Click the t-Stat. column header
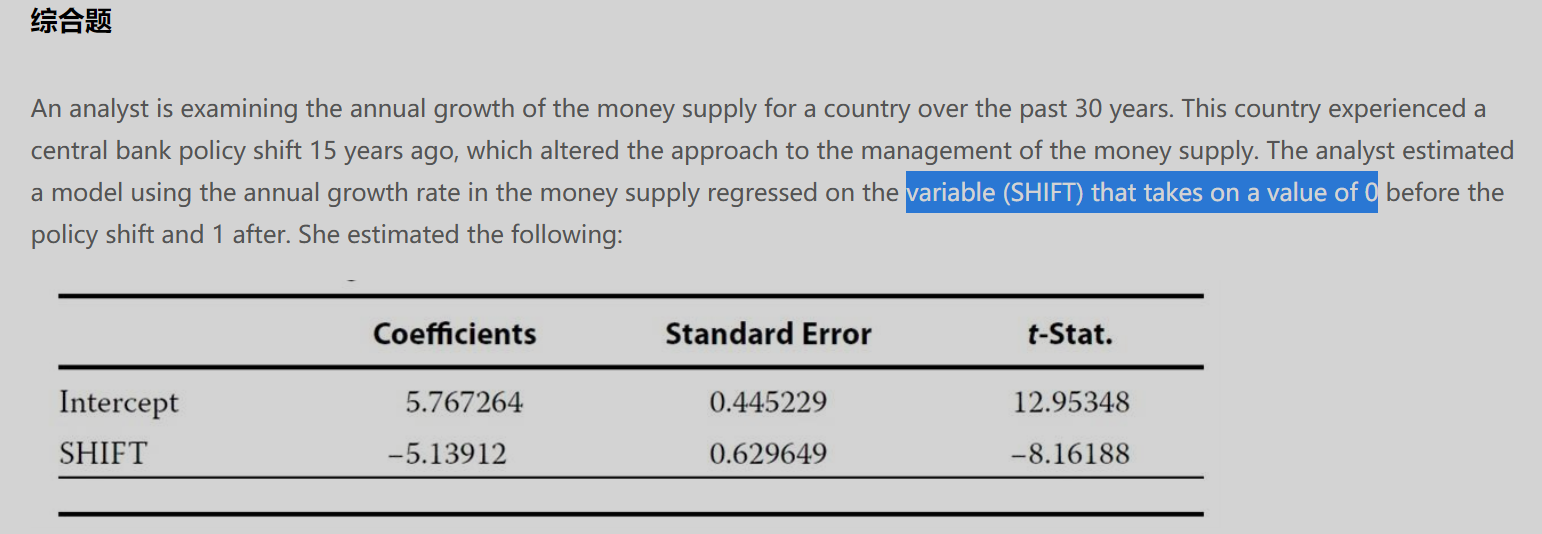The height and width of the screenshot is (534, 1542). (x=1070, y=334)
